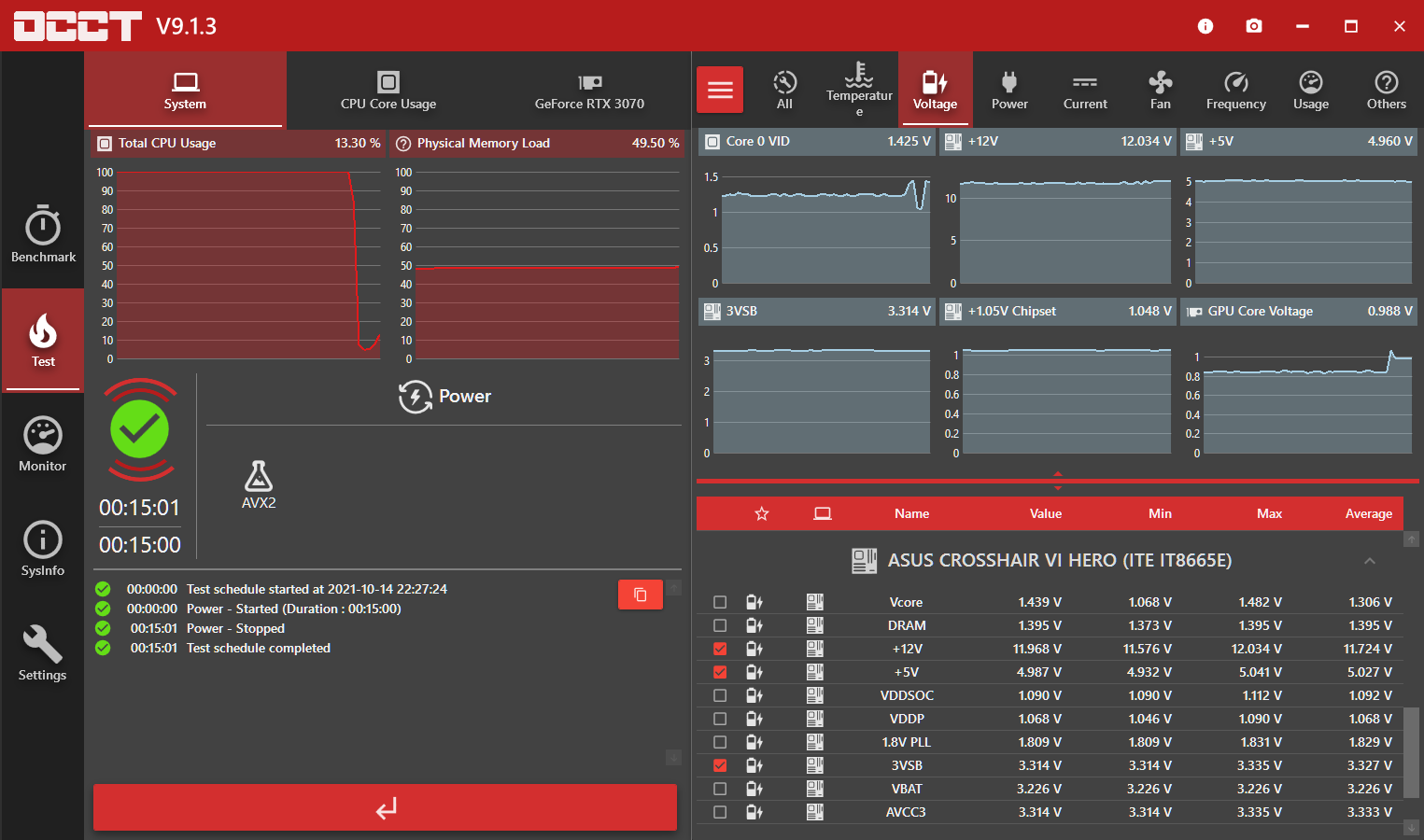Open the Benchmark section in the sidebar
This screenshot has height=840, width=1424.
point(43,234)
